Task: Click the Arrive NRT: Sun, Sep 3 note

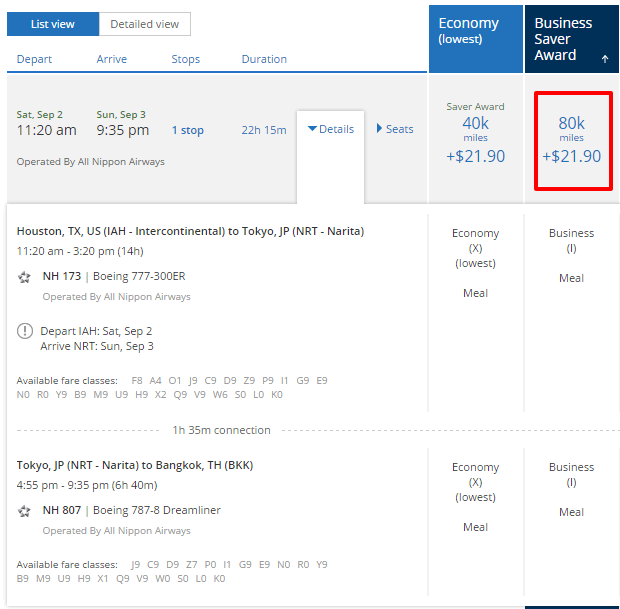Action: (x=97, y=346)
